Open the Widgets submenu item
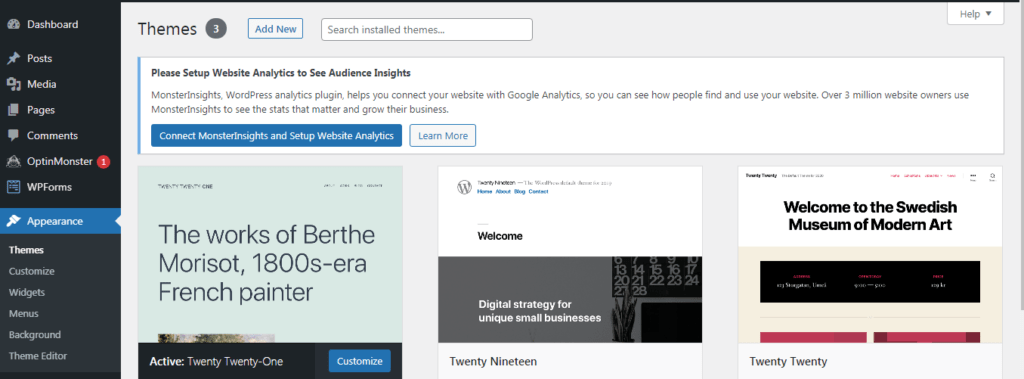Screen dimensions: 1024x379 pyautogui.click(x=27, y=292)
